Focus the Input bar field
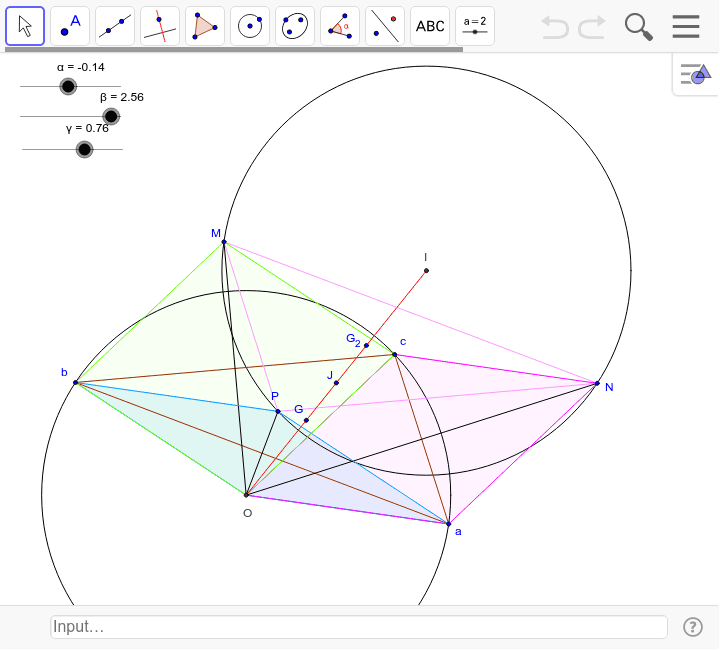 (x=359, y=627)
